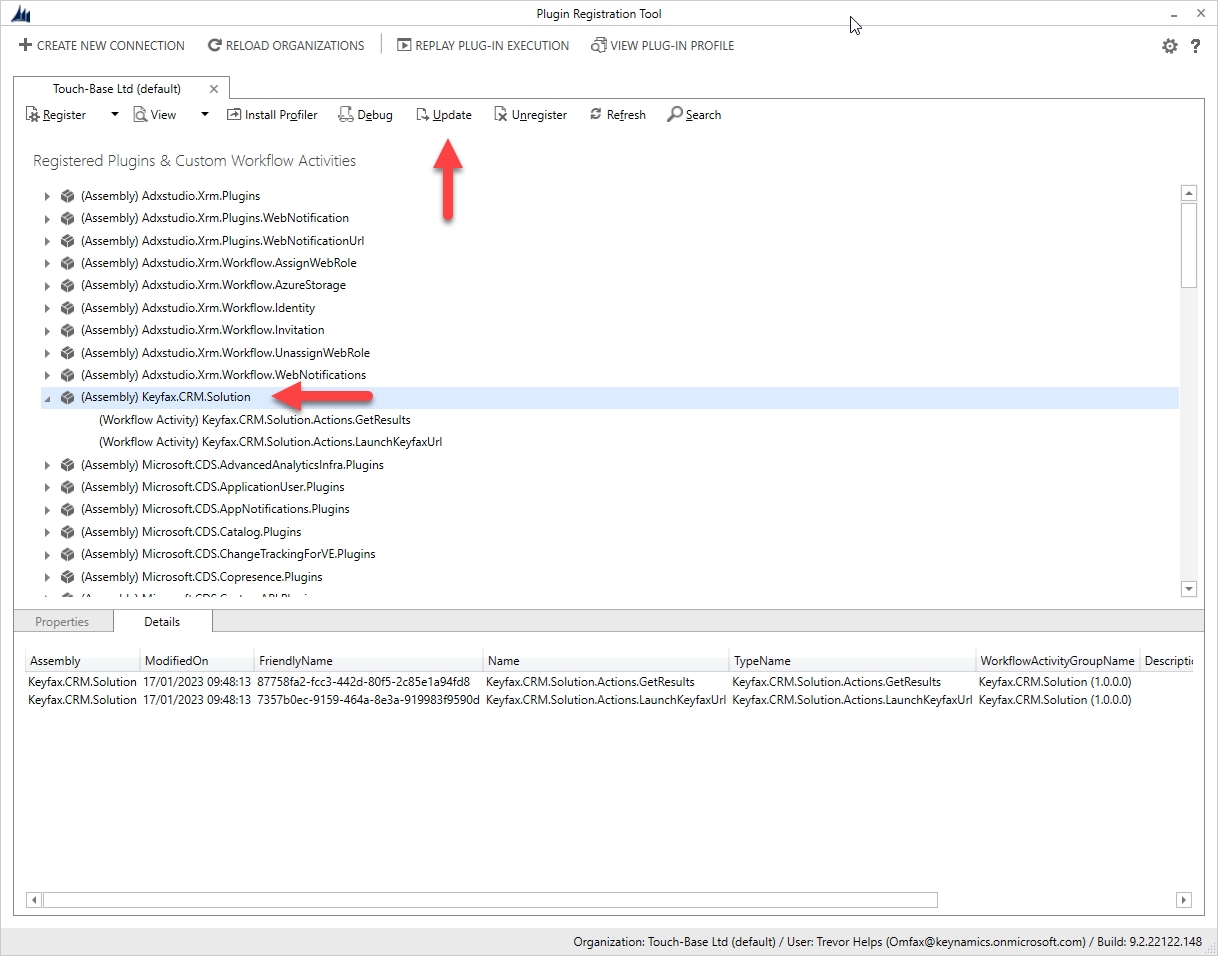Close the Touch-Base Ltd connection tab
This screenshot has width=1218, height=956.
tap(213, 89)
